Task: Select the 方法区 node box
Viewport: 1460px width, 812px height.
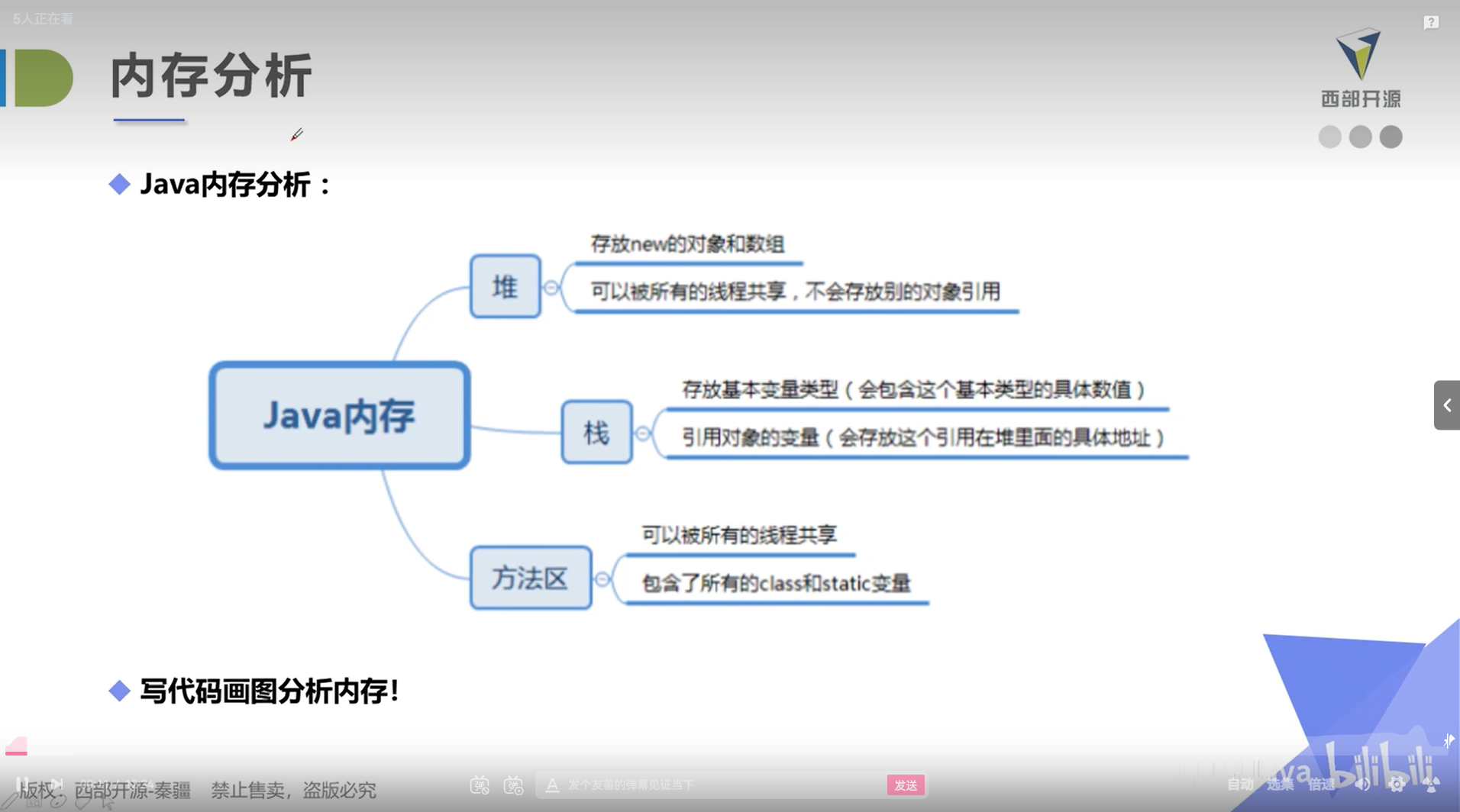Action: pyautogui.click(x=531, y=578)
